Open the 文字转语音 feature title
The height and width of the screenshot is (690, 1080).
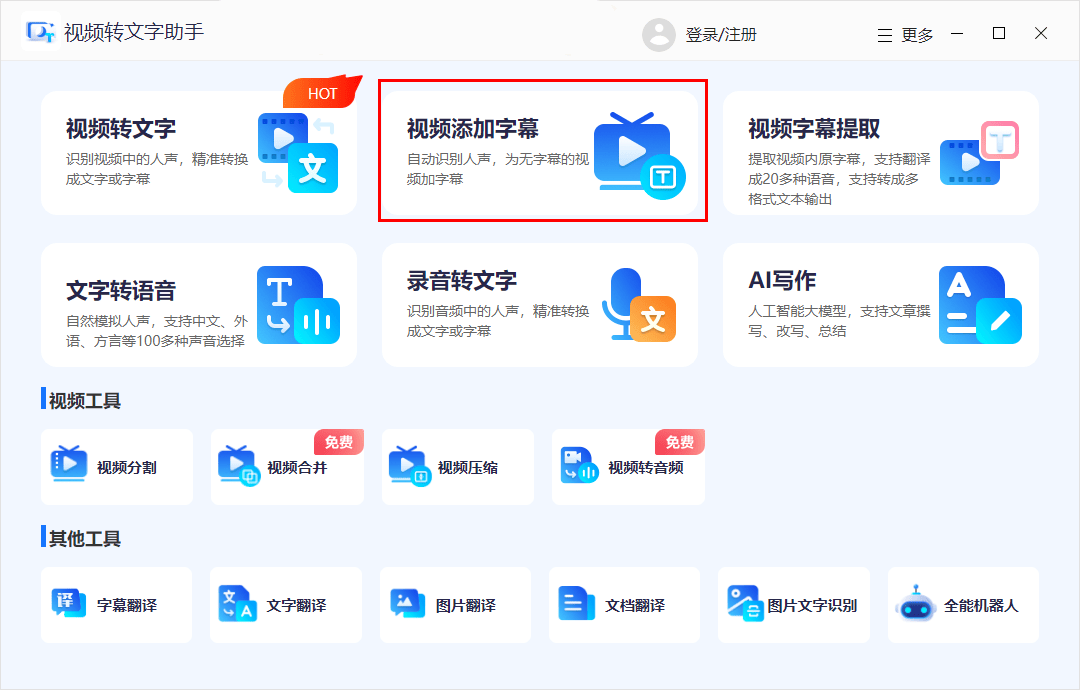tap(121, 291)
